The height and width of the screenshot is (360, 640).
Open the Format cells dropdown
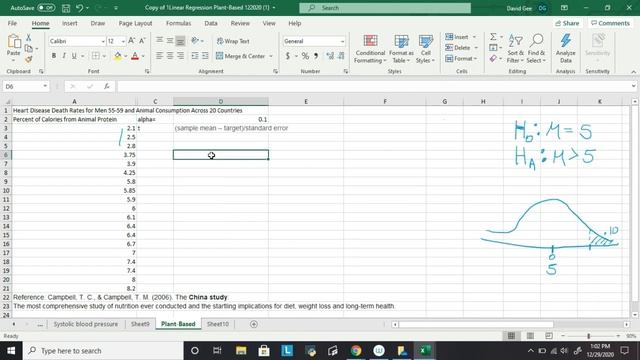[x=461, y=59]
